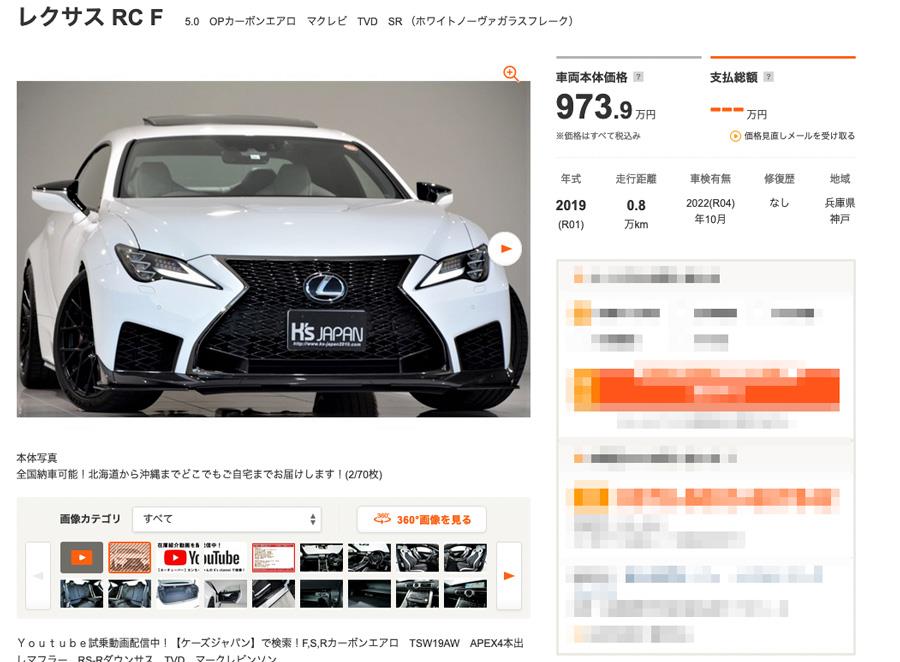Click the large white Lexus main photo
Image resolution: width=900 pixels, height=662 pixels.
point(273,249)
